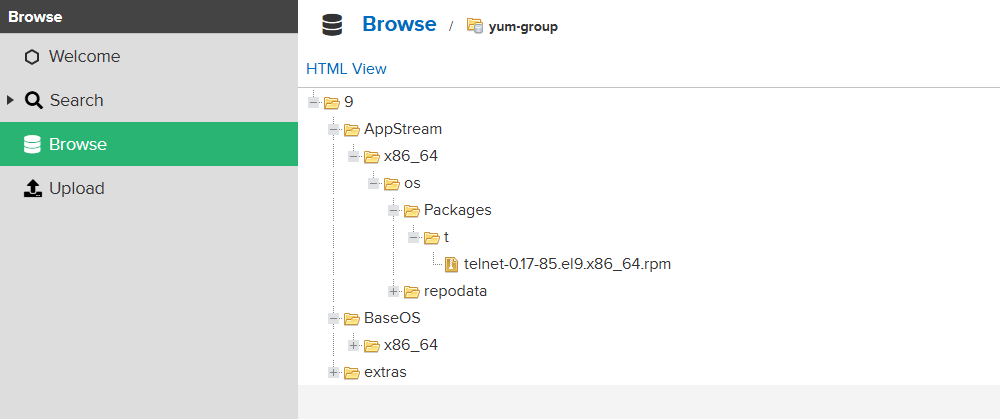Expand the extras folder

coord(334,372)
